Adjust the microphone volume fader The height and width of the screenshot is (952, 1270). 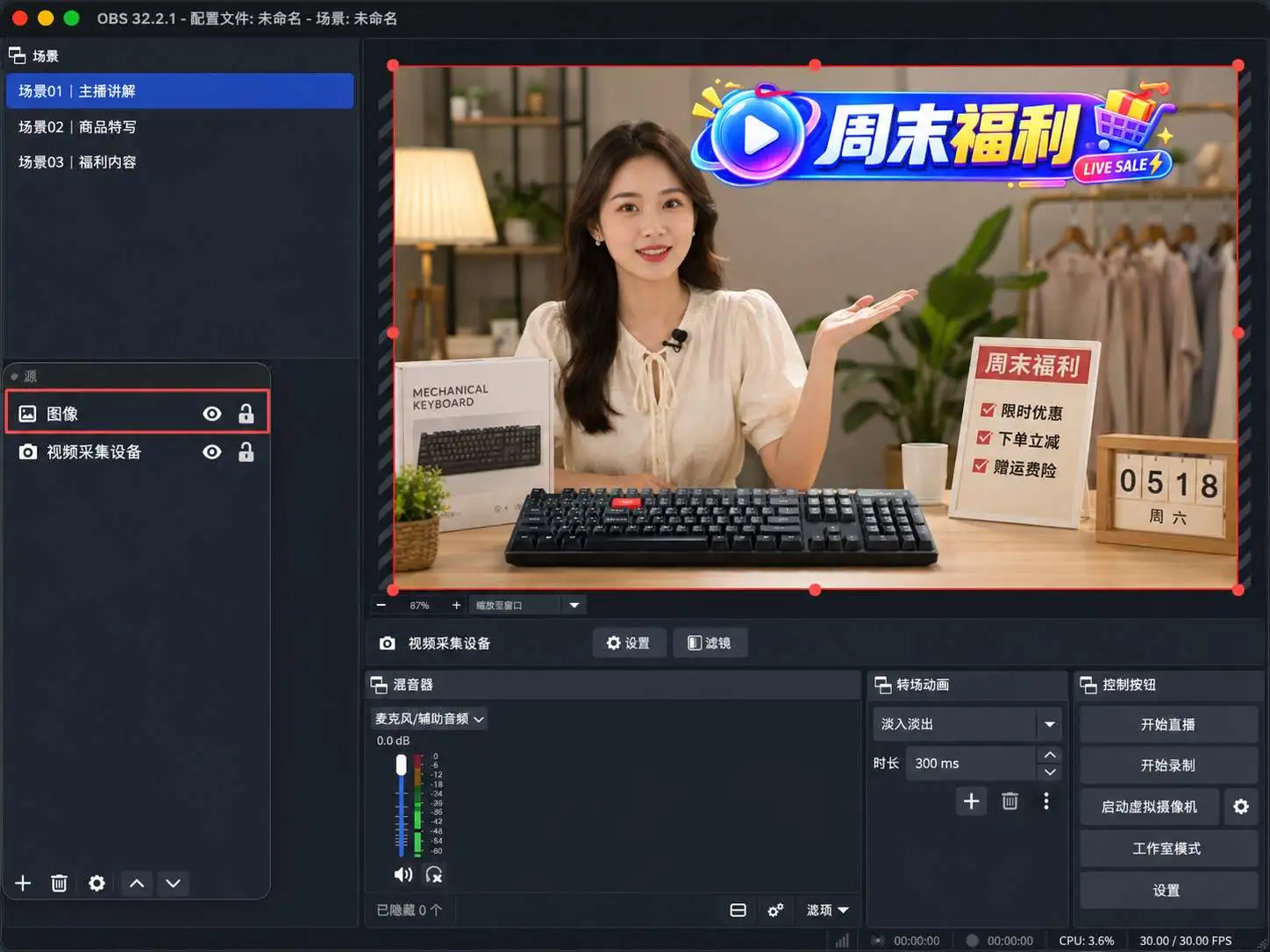pyautogui.click(x=401, y=765)
